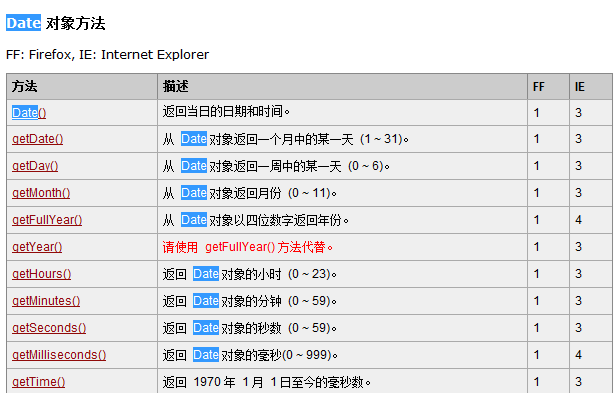
Task: Click FF value 1 in getYear() row
Action: tap(536, 247)
